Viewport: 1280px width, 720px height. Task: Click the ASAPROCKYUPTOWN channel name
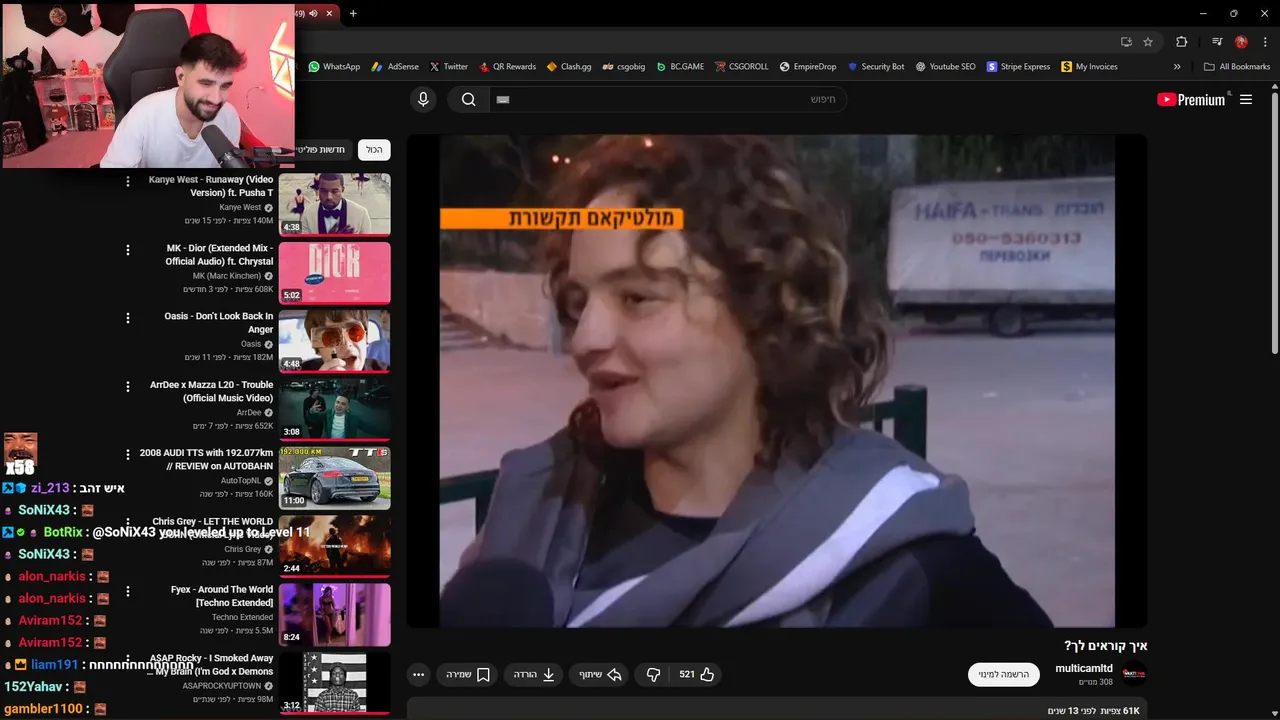[x=221, y=686]
